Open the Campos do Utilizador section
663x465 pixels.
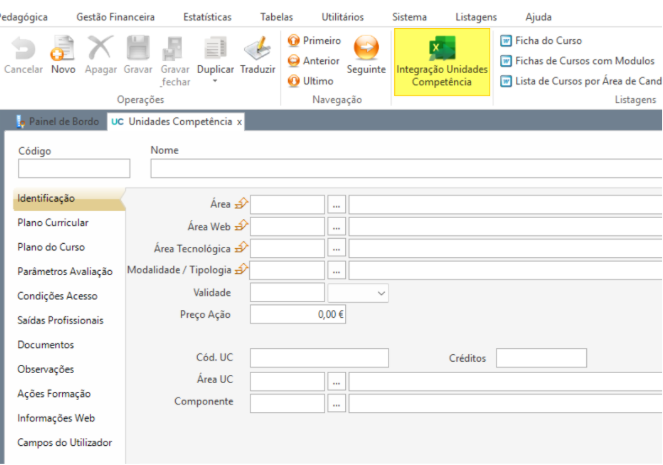pos(65,443)
